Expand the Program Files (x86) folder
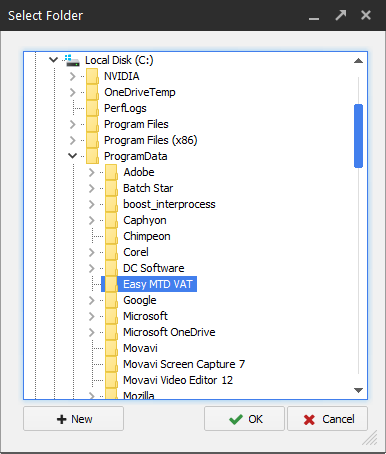The image size is (386, 454). coord(73,140)
